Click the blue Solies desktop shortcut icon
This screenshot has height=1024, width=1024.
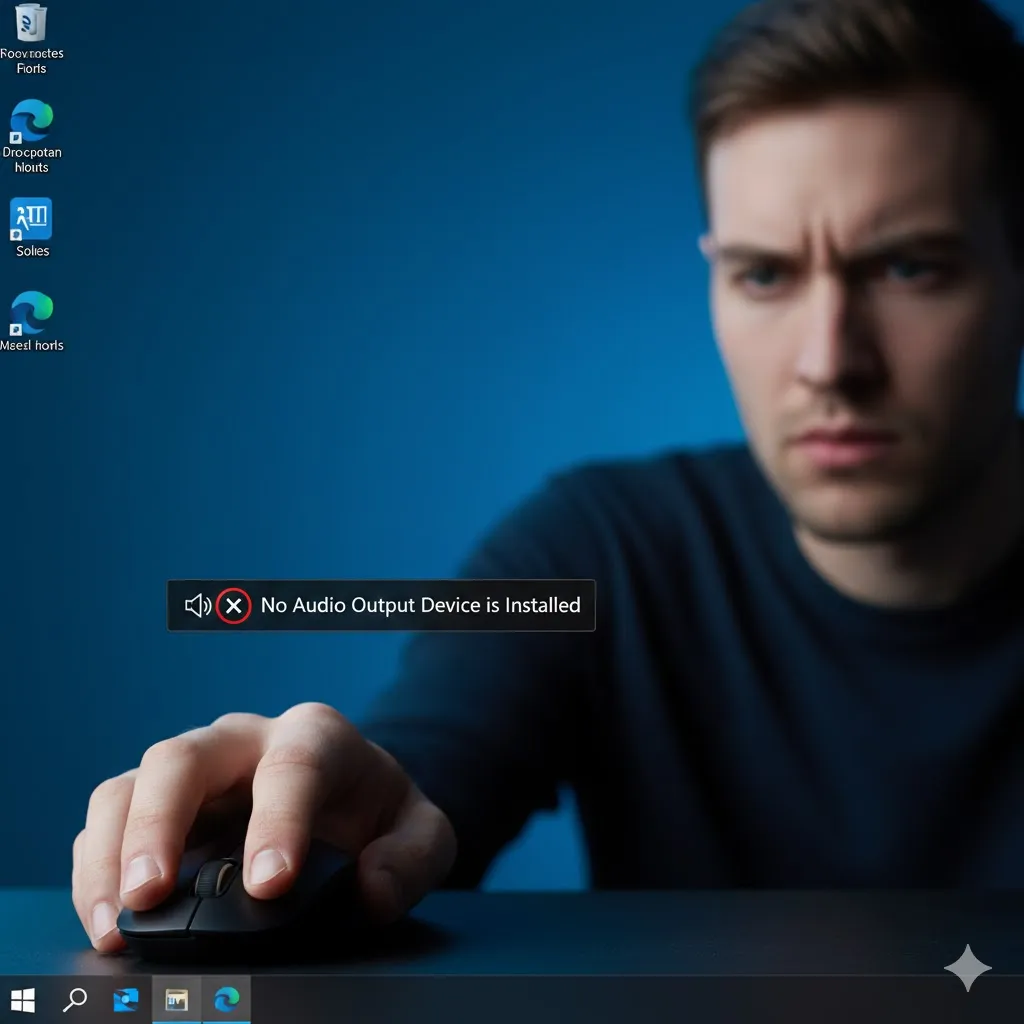pos(31,218)
